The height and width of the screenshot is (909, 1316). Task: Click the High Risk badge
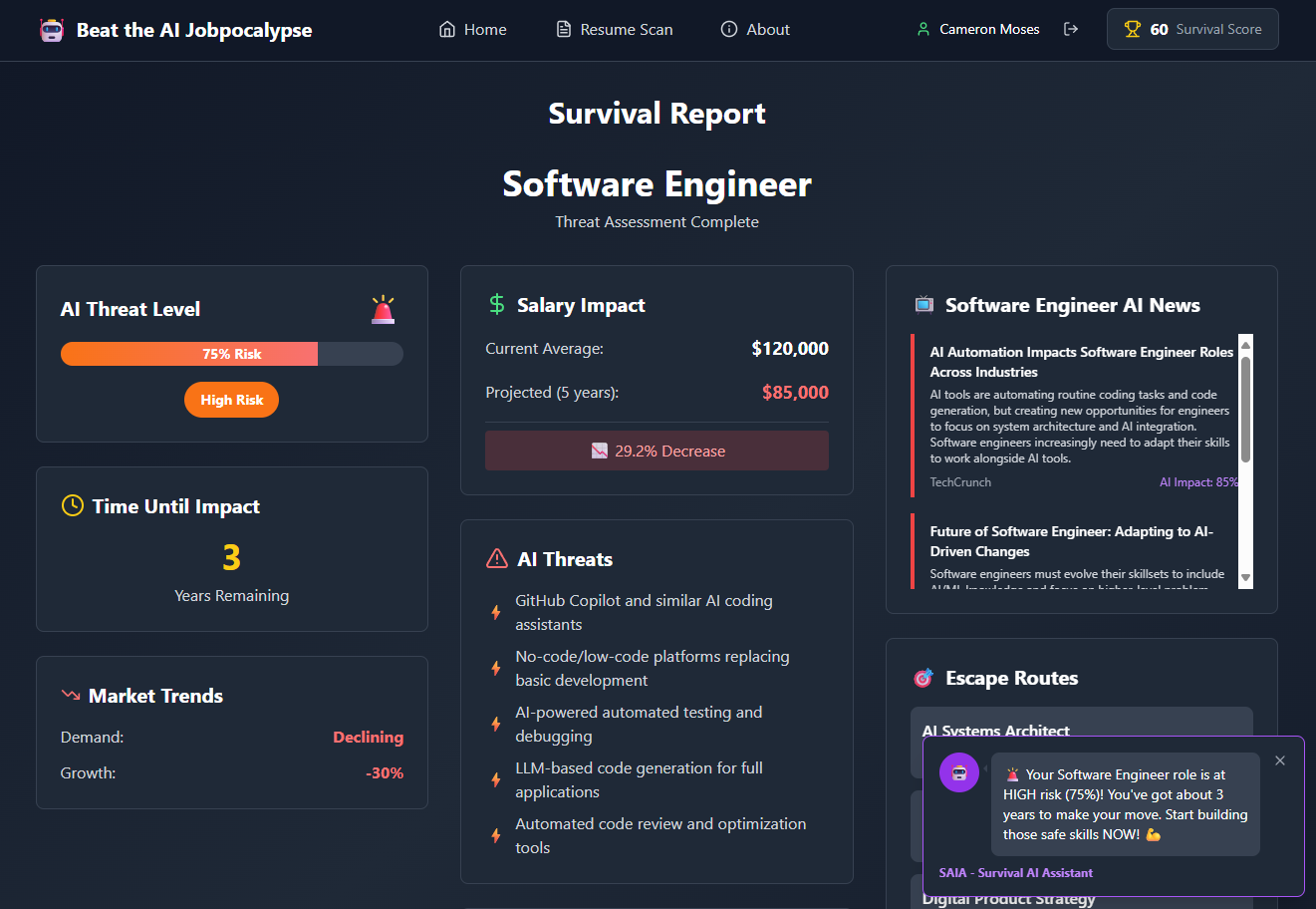[x=231, y=400]
